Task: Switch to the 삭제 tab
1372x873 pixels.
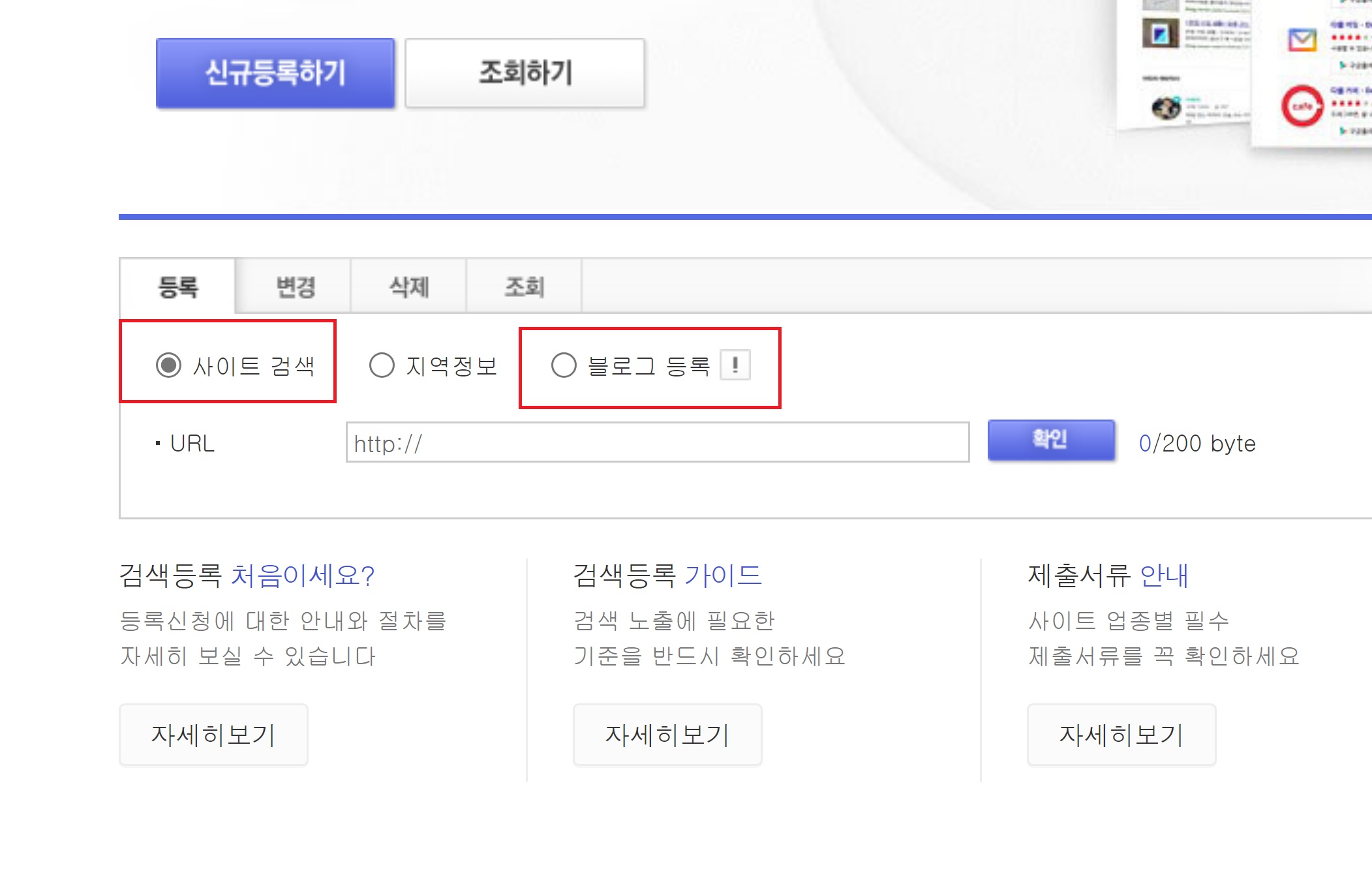Action: [408, 287]
